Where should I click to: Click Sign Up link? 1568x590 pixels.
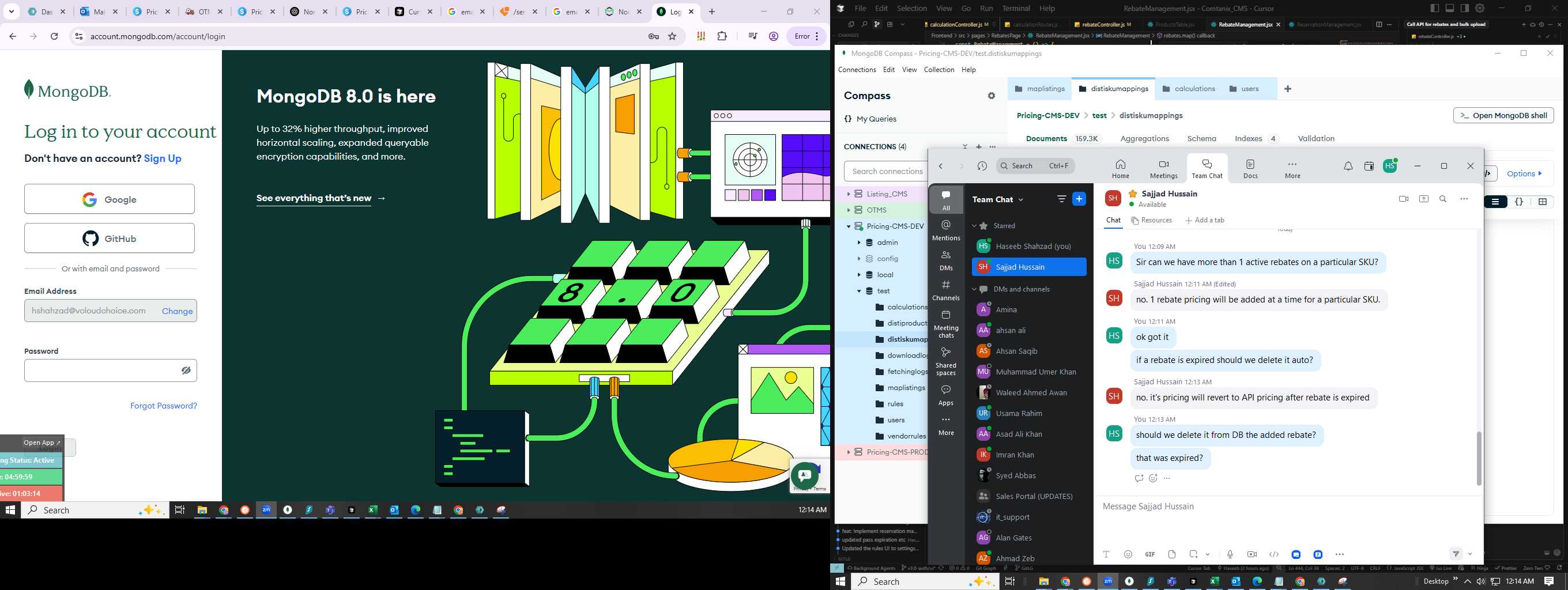point(163,158)
